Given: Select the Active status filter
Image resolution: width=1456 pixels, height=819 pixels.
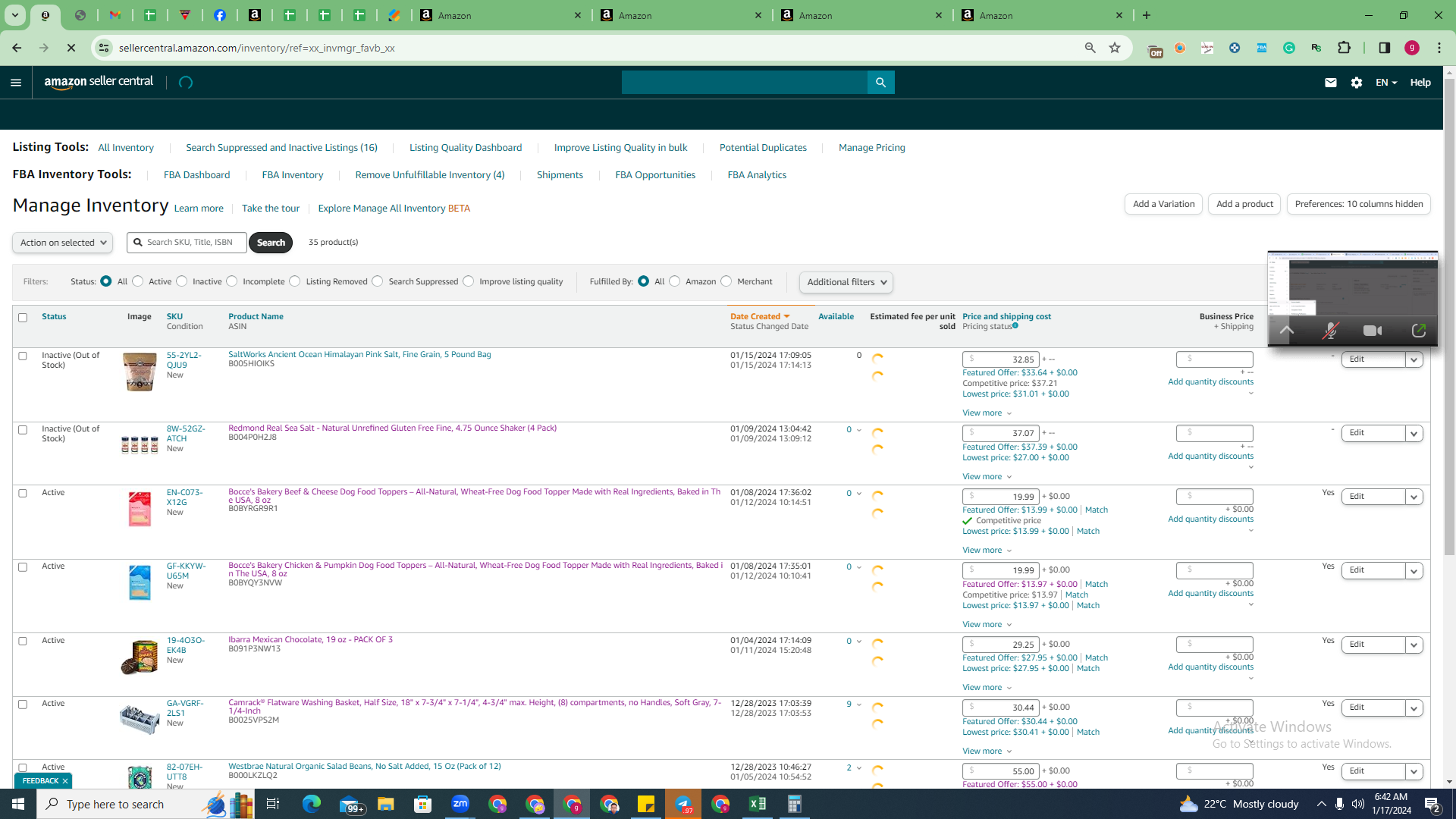Looking at the screenshot, I should [x=138, y=281].
